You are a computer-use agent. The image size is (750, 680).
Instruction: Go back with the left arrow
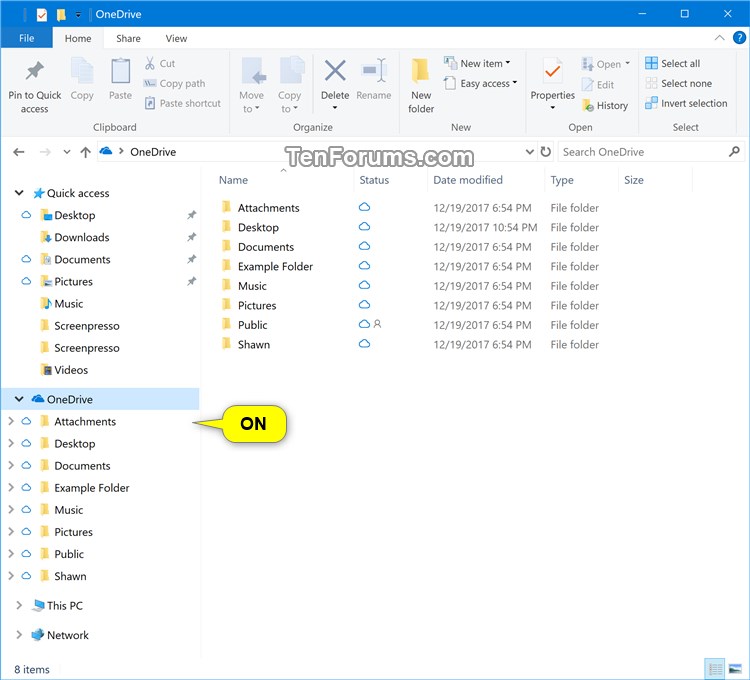[x=19, y=152]
